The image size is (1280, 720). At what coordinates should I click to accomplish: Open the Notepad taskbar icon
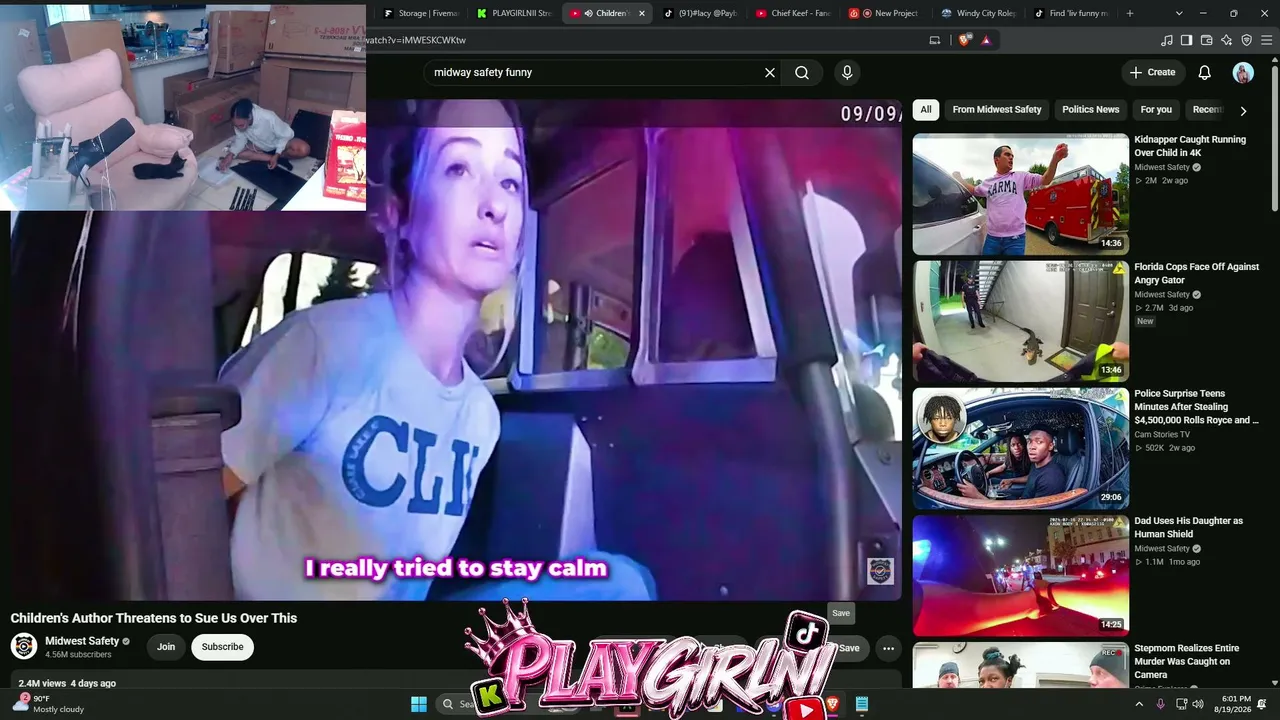861,704
